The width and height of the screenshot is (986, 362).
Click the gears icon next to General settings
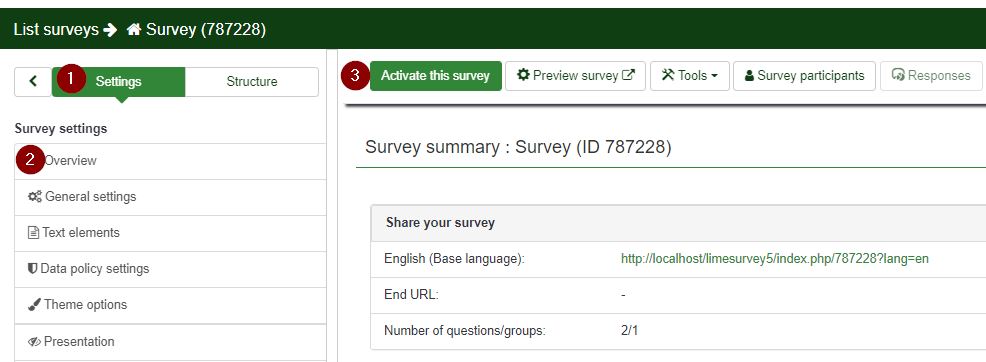pyautogui.click(x=35, y=197)
